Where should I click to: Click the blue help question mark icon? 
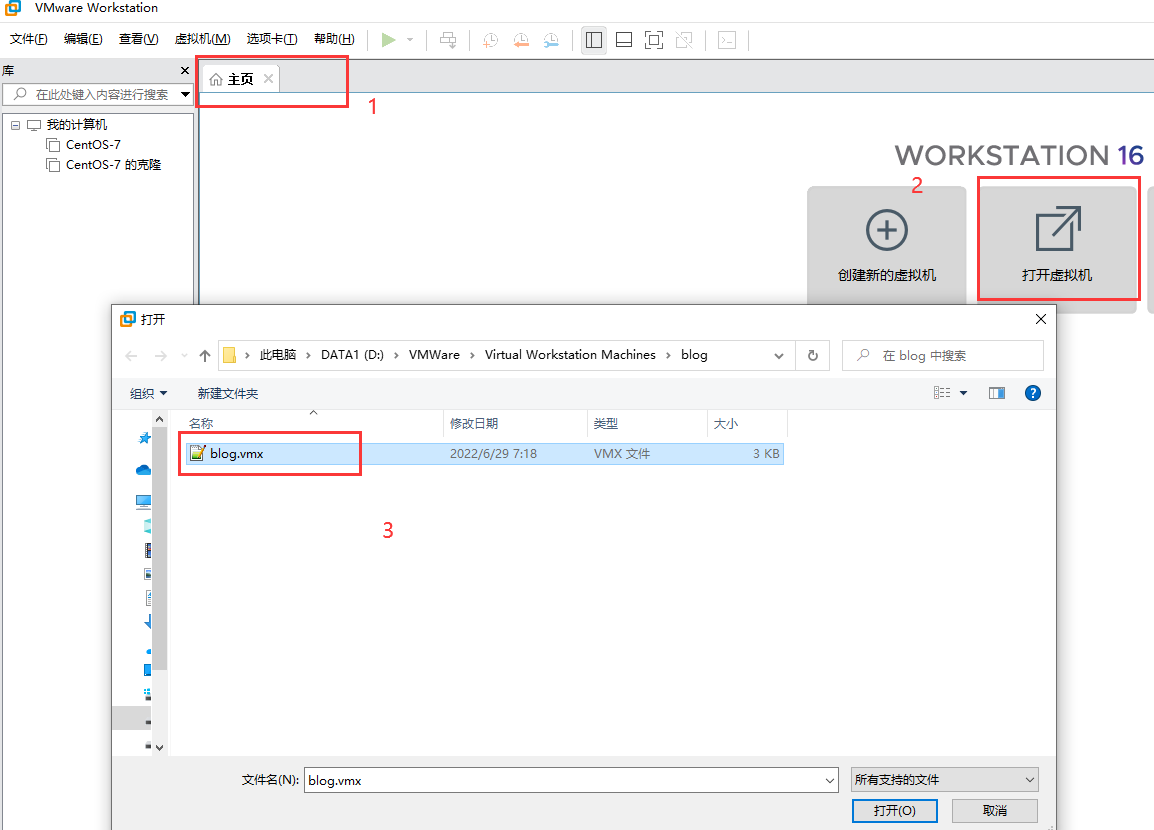coord(1033,393)
